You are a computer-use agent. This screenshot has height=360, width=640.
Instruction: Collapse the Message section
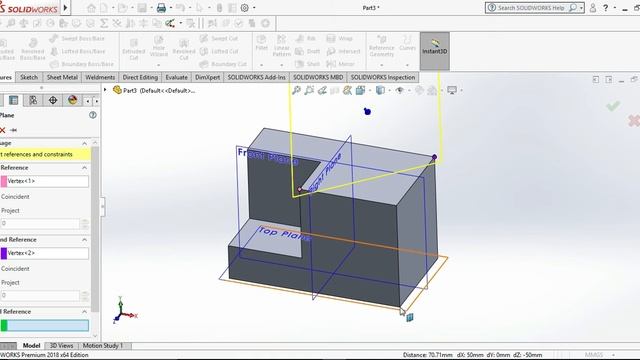(84, 143)
